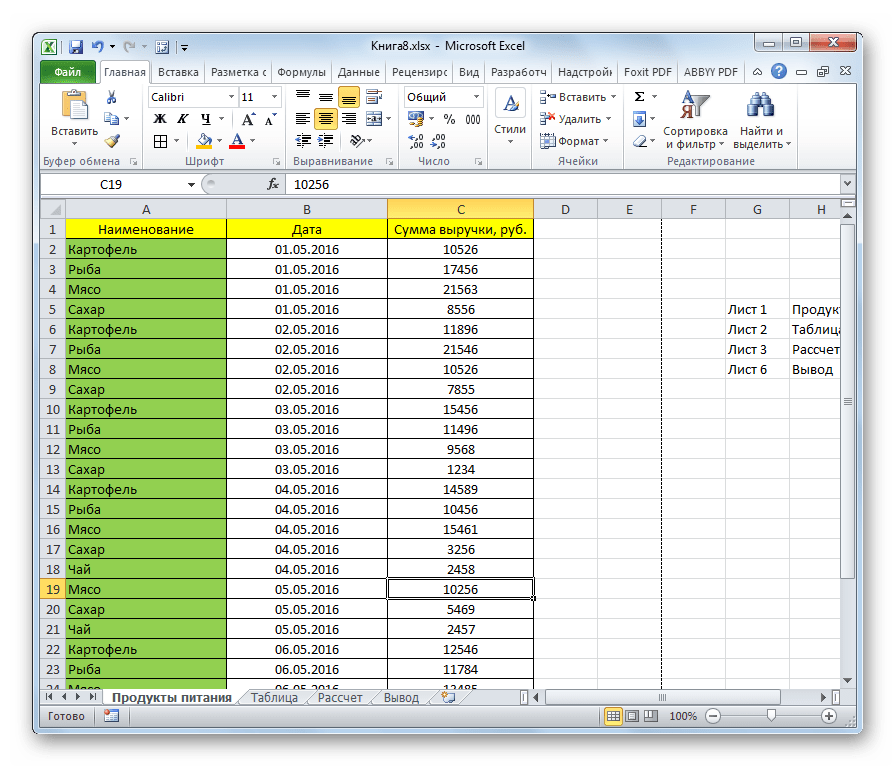The image size is (896, 767).
Task: Click the Save icon in quick access toolbar
Action: (x=76, y=46)
